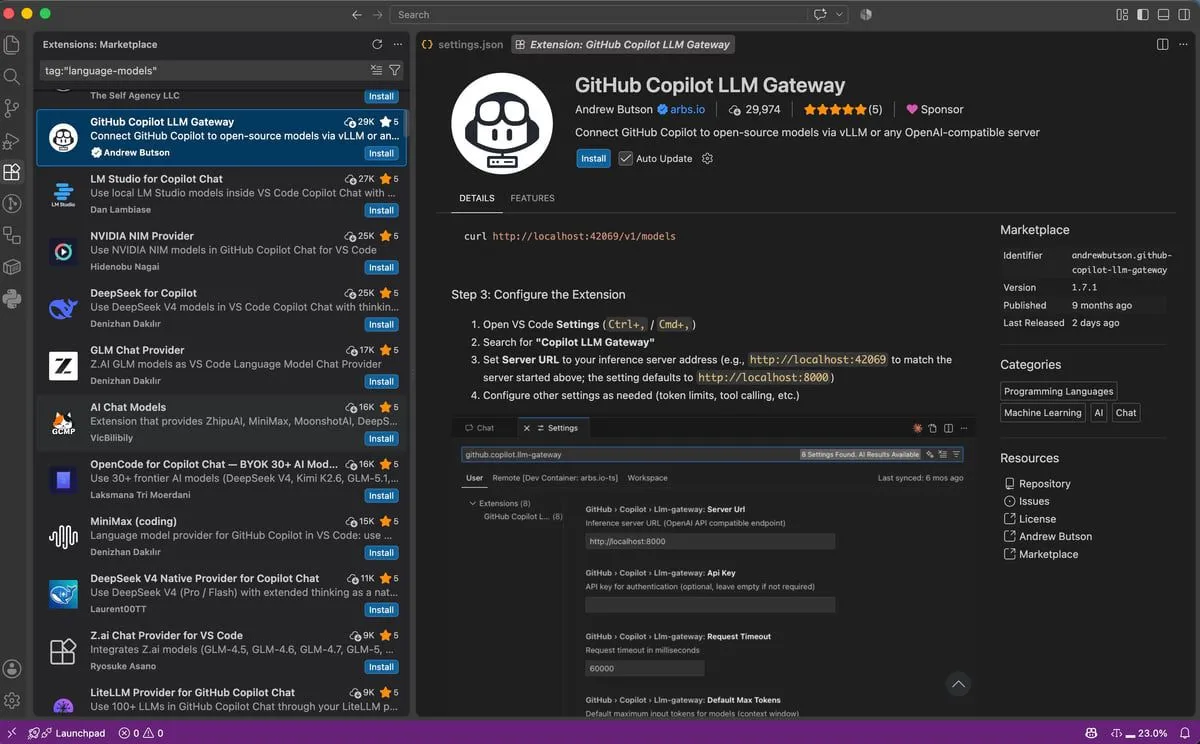The image size is (1200, 744).
Task: Open the Explorer view in activity bar
Action: 12,45
